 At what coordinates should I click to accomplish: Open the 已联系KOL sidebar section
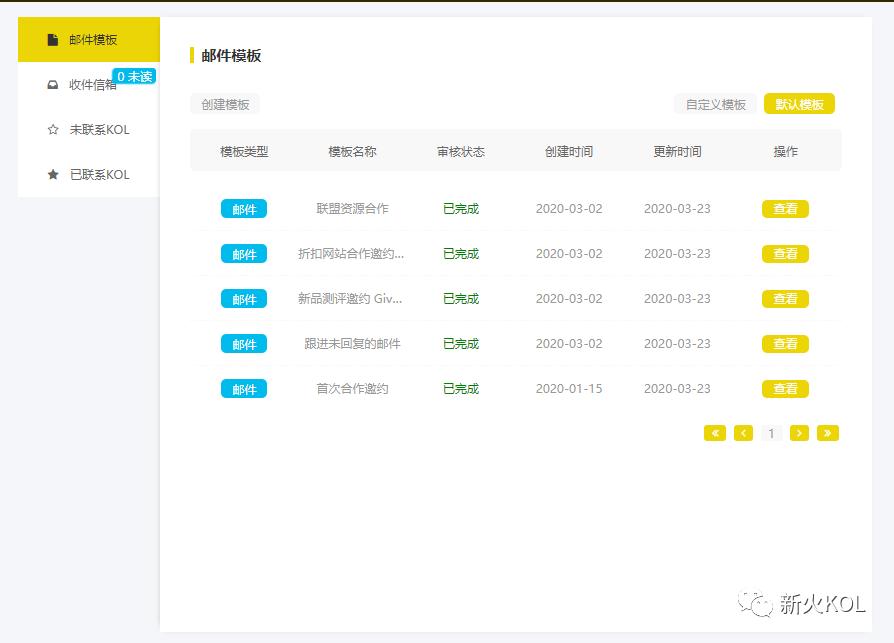click(95, 174)
